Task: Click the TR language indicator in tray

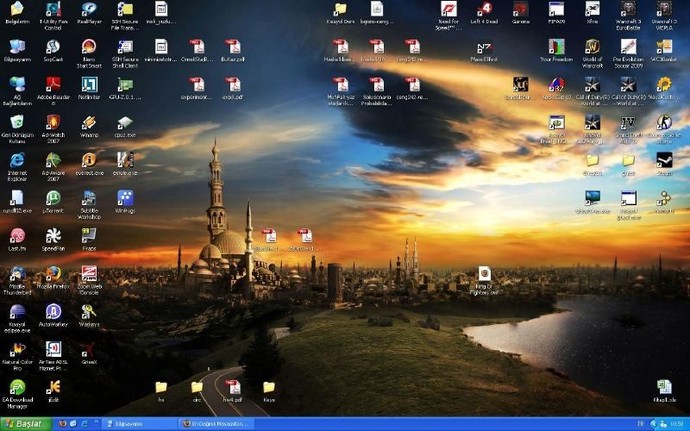Action: (x=640, y=424)
